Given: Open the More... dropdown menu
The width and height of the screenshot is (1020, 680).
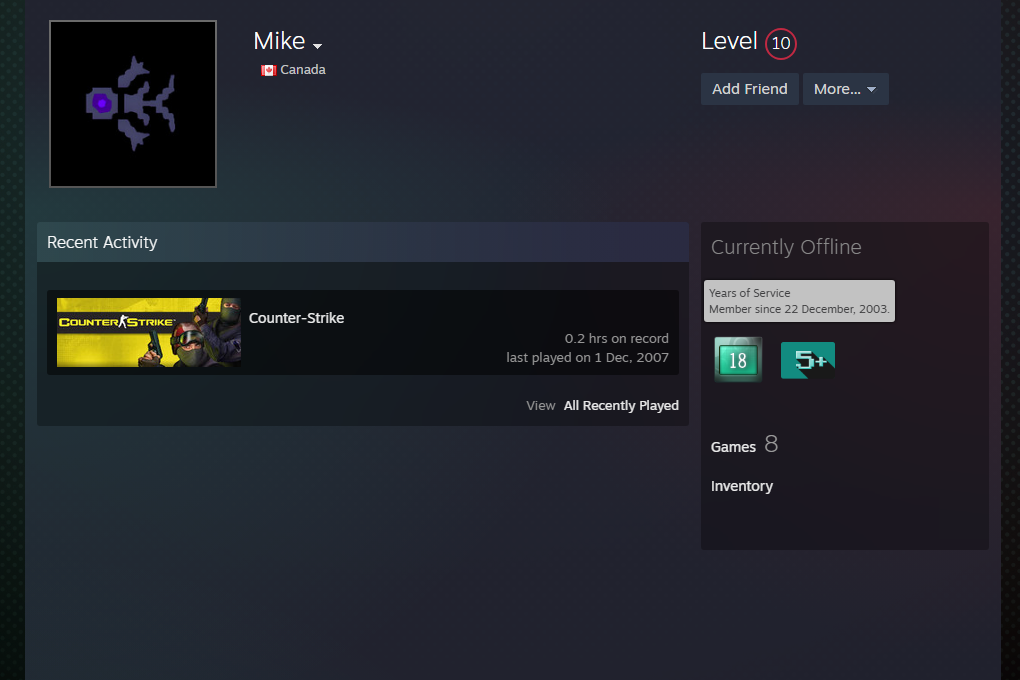Looking at the screenshot, I should pyautogui.click(x=845, y=89).
